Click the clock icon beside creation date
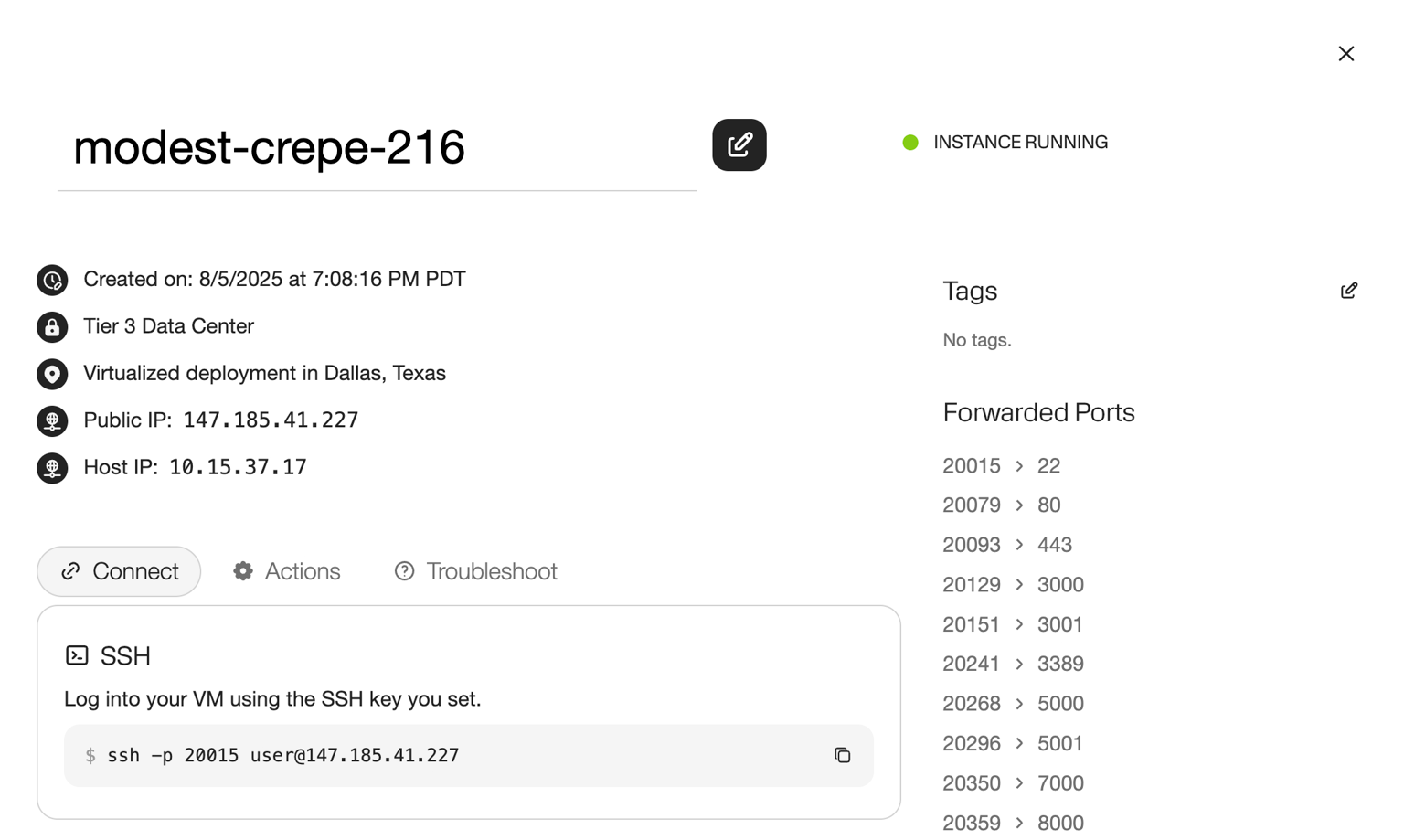Screen dimensions: 1404x840 tap(52, 280)
